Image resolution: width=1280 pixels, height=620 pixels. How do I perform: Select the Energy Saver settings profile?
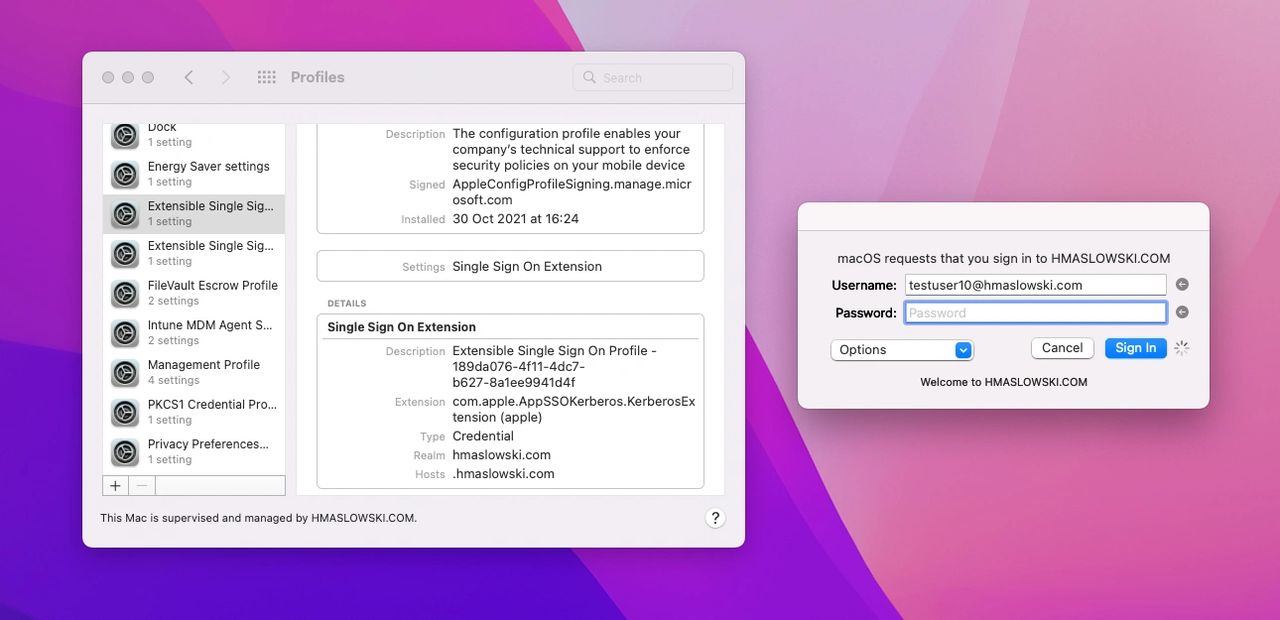pyautogui.click(x=194, y=174)
